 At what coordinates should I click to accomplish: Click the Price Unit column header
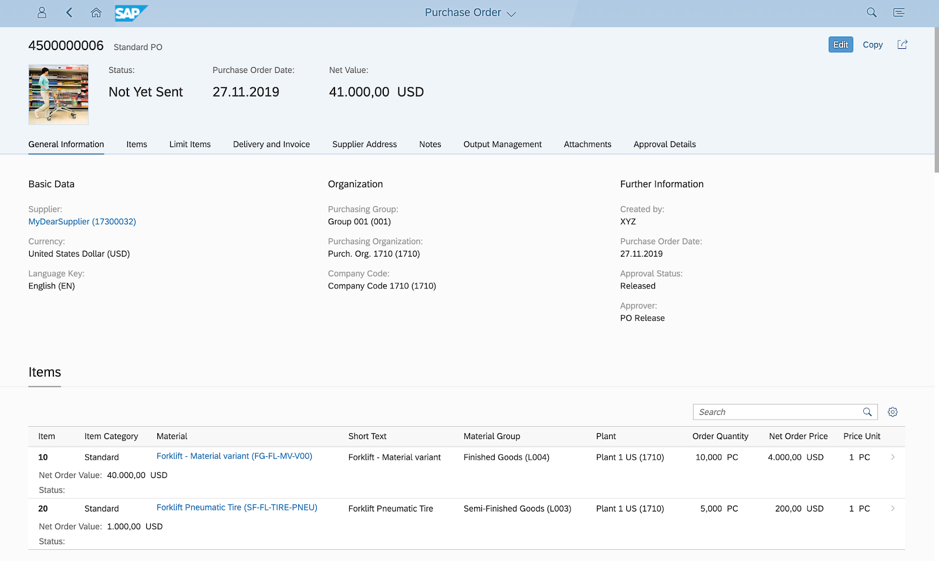coord(862,436)
